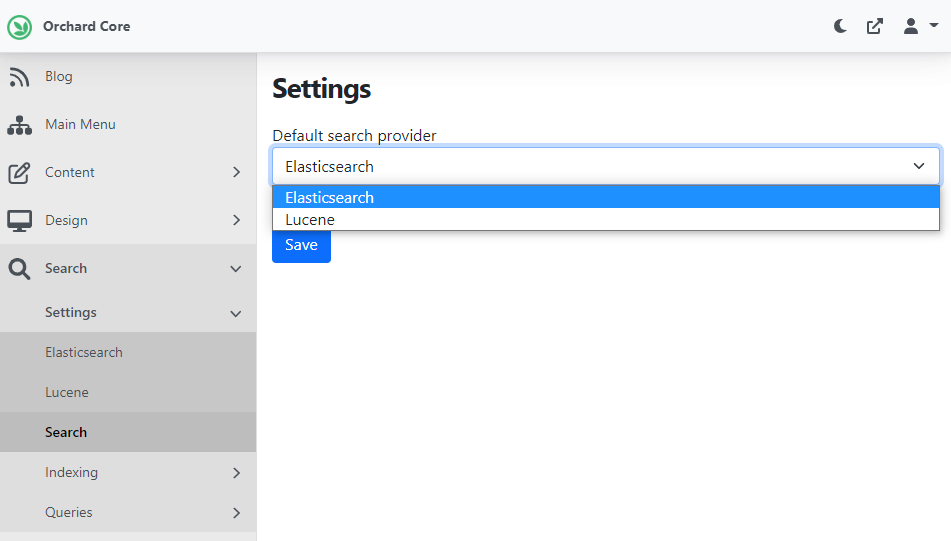Expand Design submenu chevron
Image resolution: width=951 pixels, height=541 pixels.
coord(237,220)
